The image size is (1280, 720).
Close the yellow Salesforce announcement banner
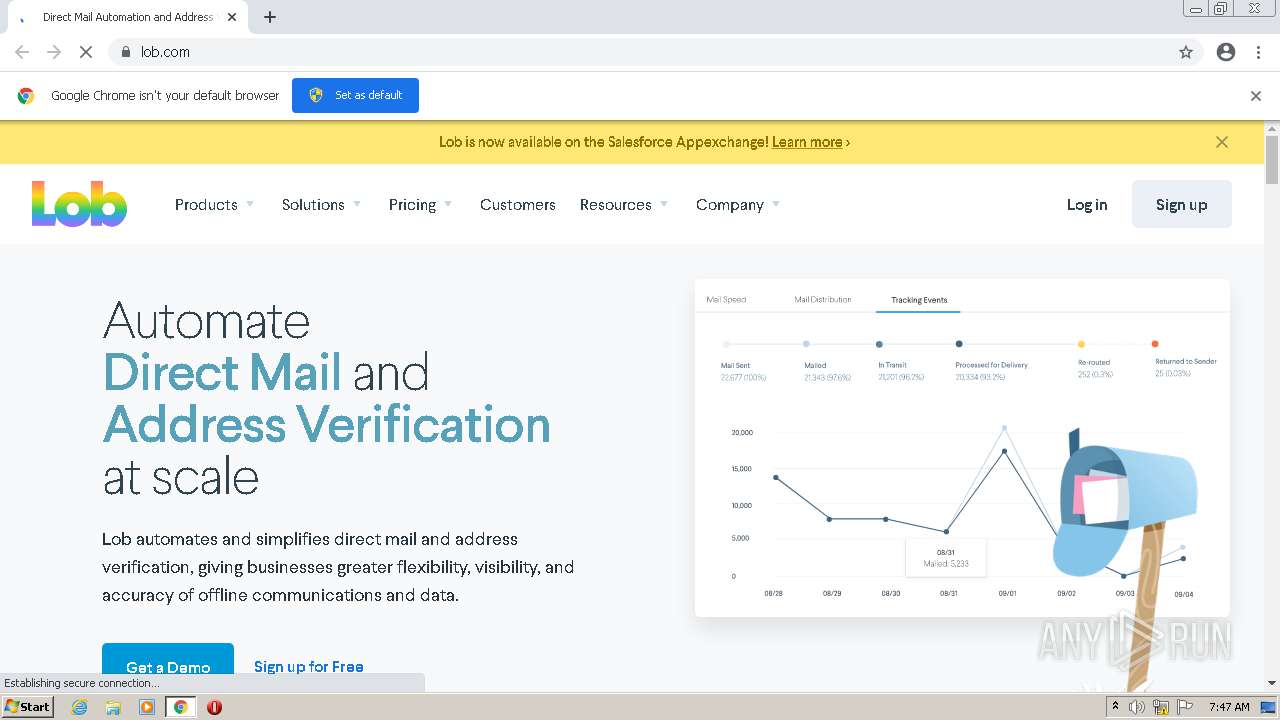click(x=1222, y=142)
